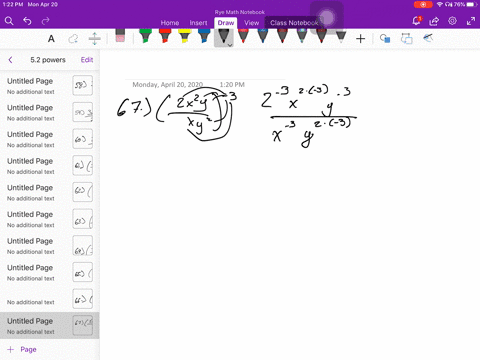The width and height of the screenshot is (480, 360).
Task: Click the Monday, April 20, 2020 date
Action: (168, 85)
